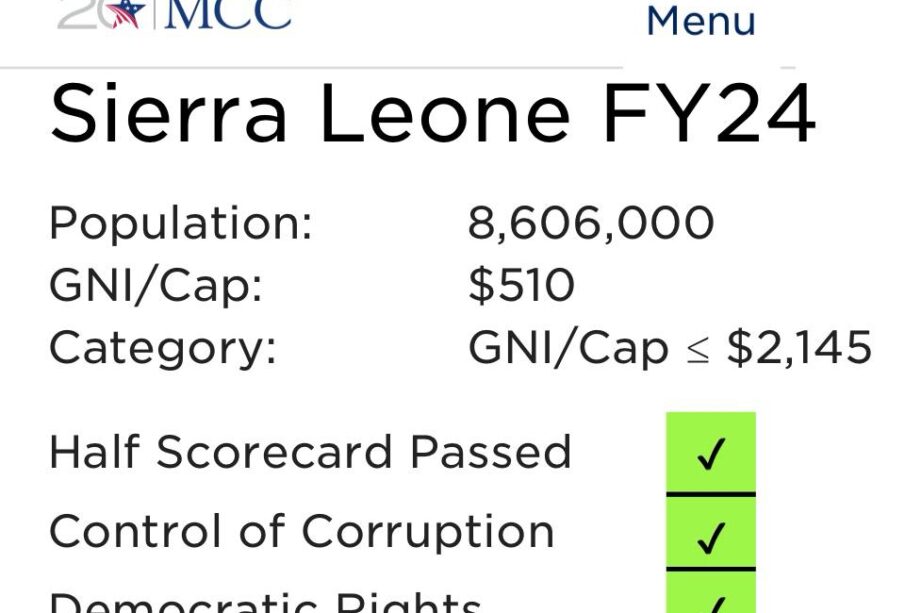Click the Democratic Rights green checkmark box
Screen dimensions: 905x613
click(710, 592)
